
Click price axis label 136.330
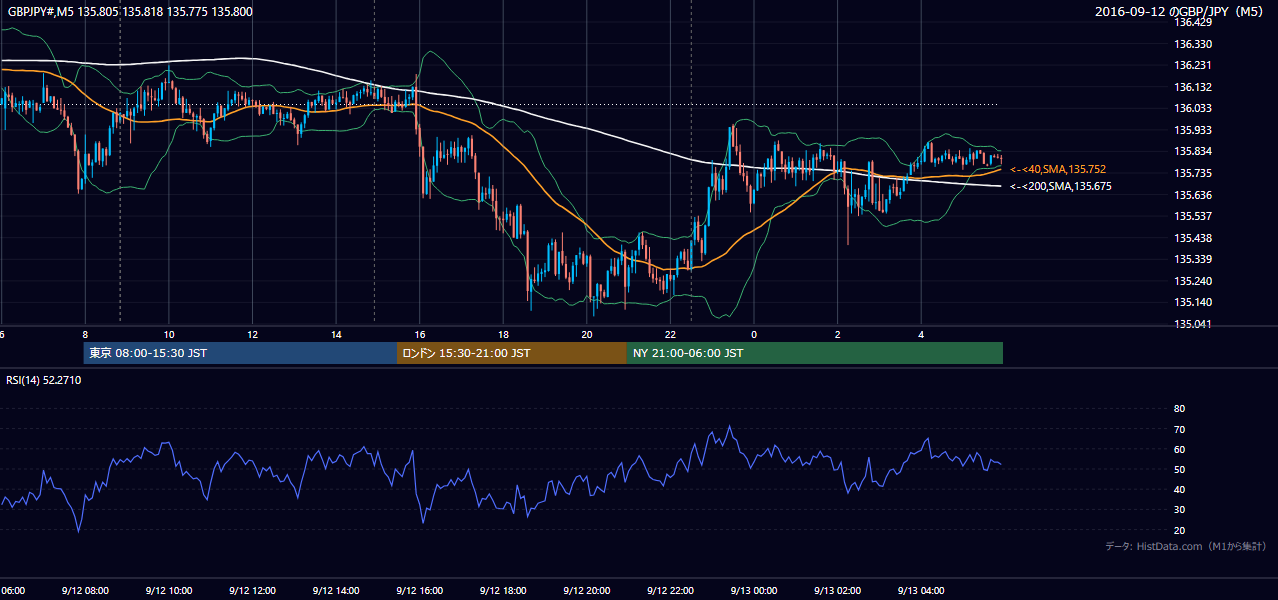pyautogui.click(x=1193, y=44)
